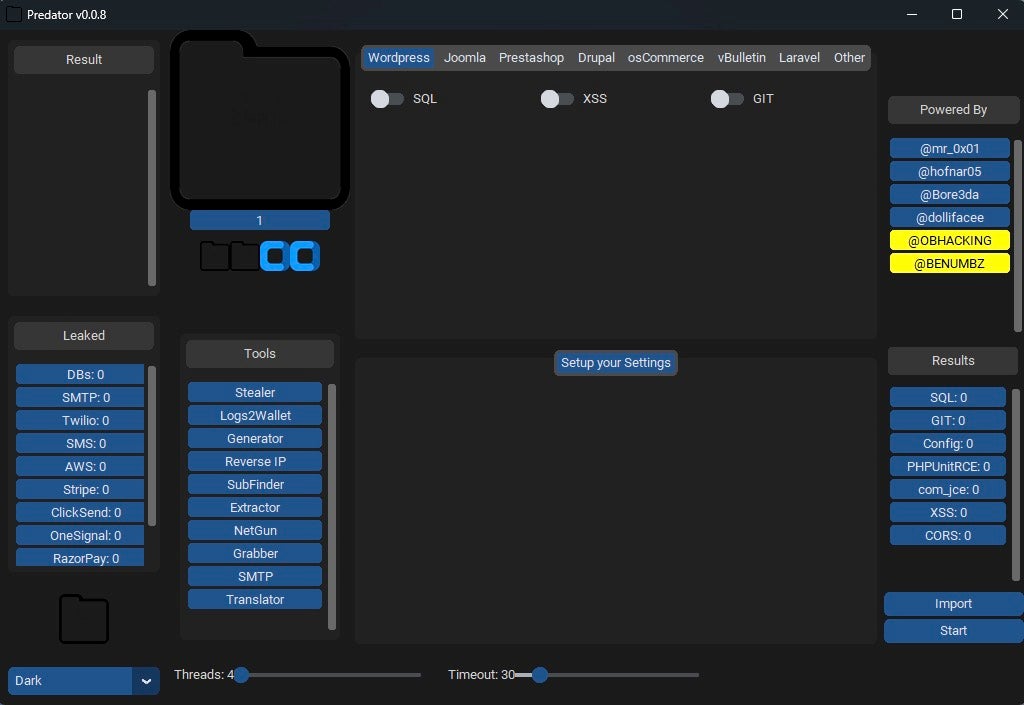Click the Setup your Settings button
The height and width of the screenshot is (705, 1024).
point(616,363)
